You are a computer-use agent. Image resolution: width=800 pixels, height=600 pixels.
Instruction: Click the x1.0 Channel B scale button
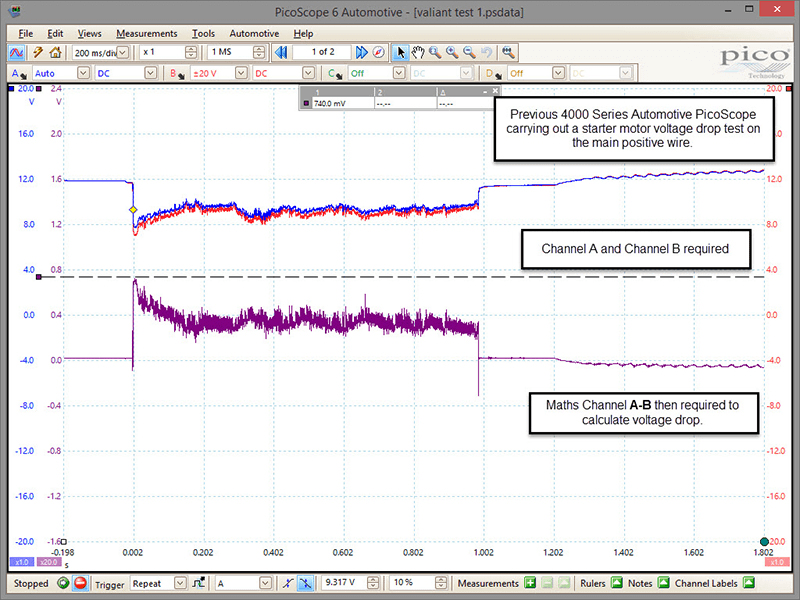777,562
